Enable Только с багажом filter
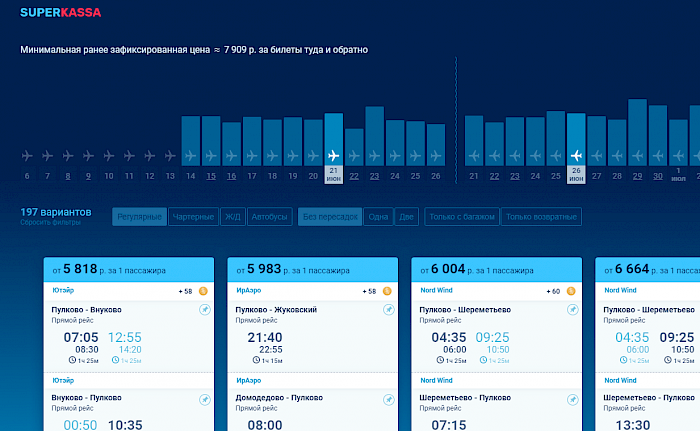The height and width of the screenshot is (431, 700). (462, 217)
